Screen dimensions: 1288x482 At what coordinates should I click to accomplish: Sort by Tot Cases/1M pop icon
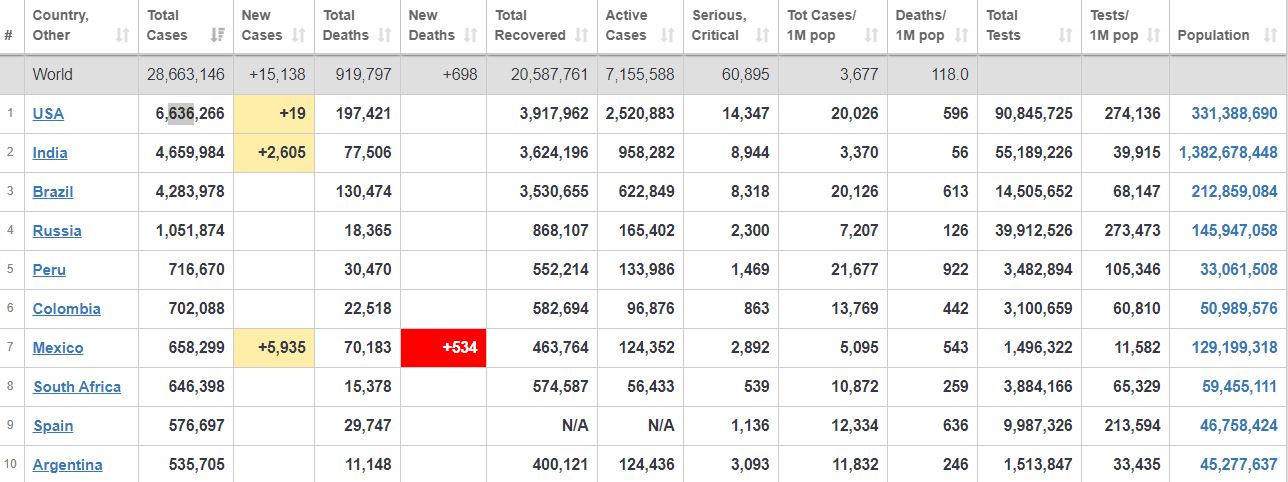point(871,35)
